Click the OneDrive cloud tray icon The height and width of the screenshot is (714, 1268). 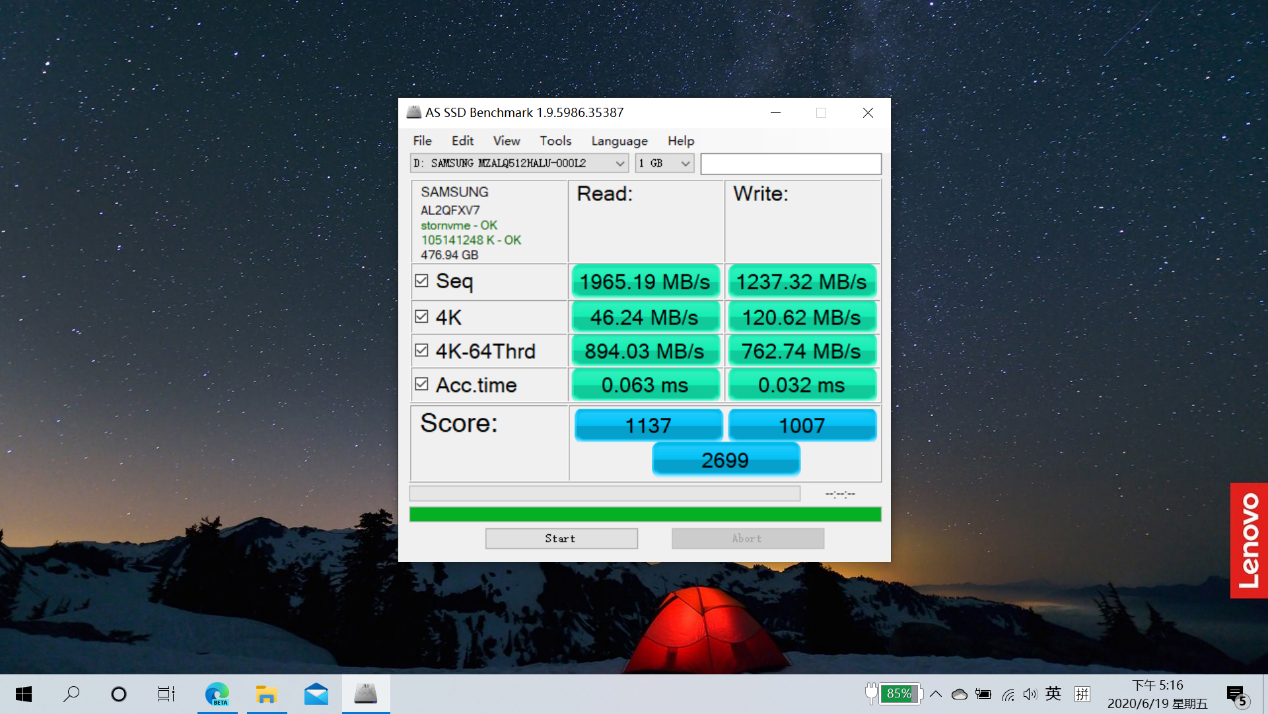pos(959,694)
